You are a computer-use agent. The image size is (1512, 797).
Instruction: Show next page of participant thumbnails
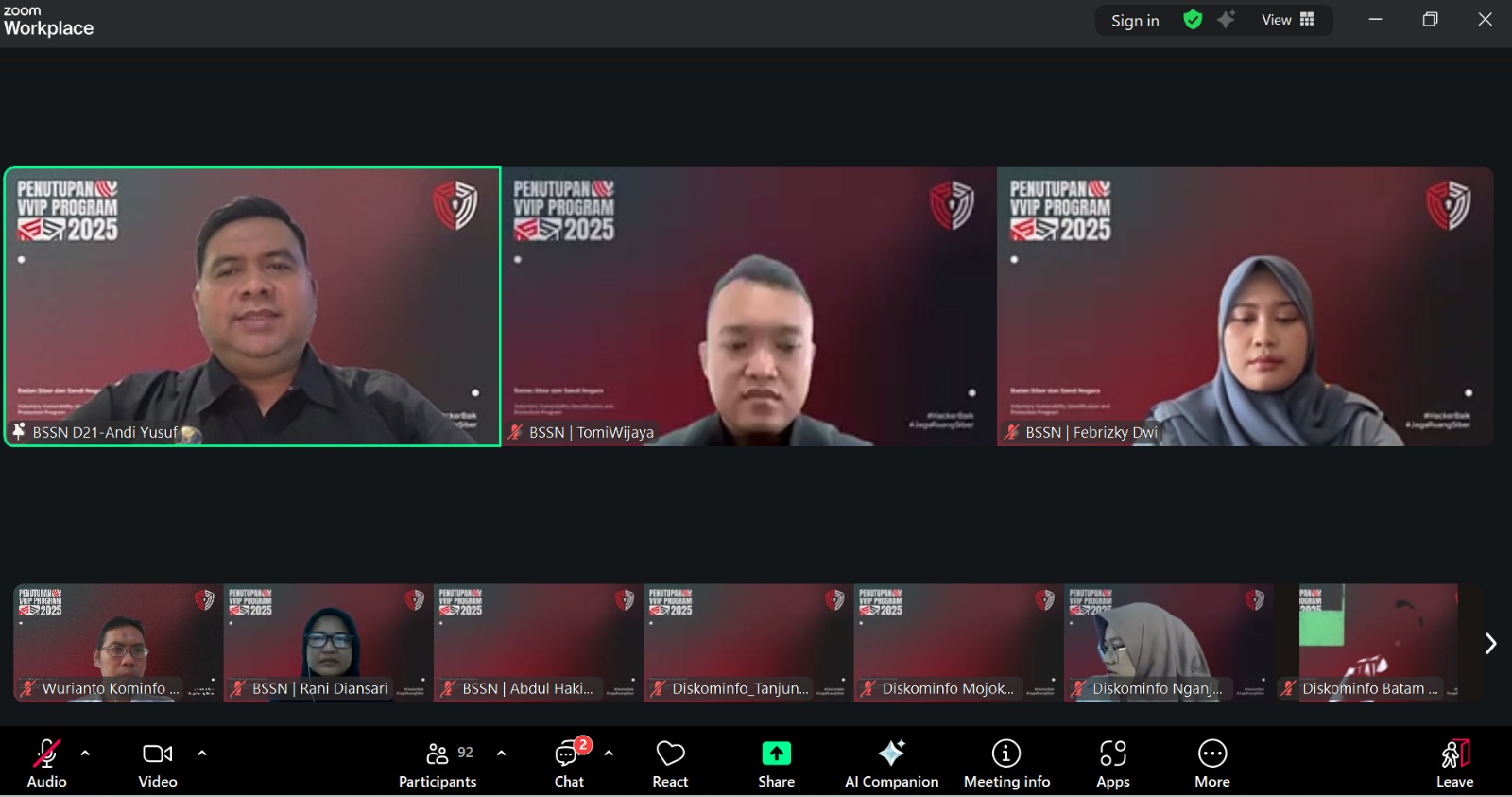1490,644
